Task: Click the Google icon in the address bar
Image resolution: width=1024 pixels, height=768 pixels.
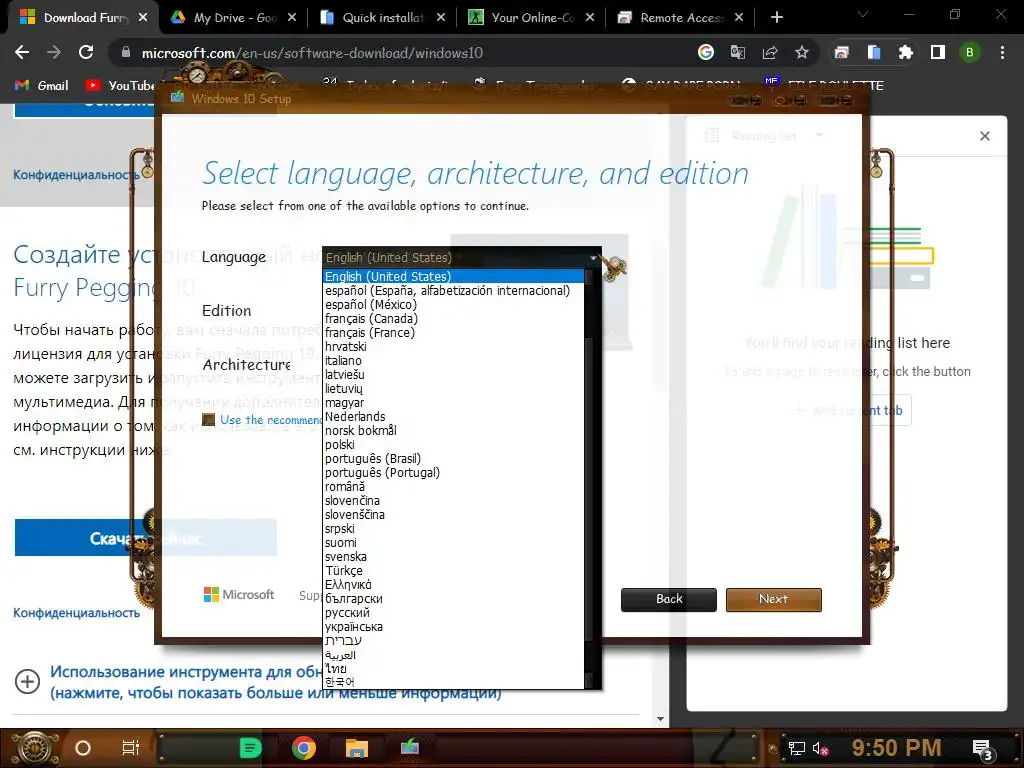Action: click(x=706, y=52)
